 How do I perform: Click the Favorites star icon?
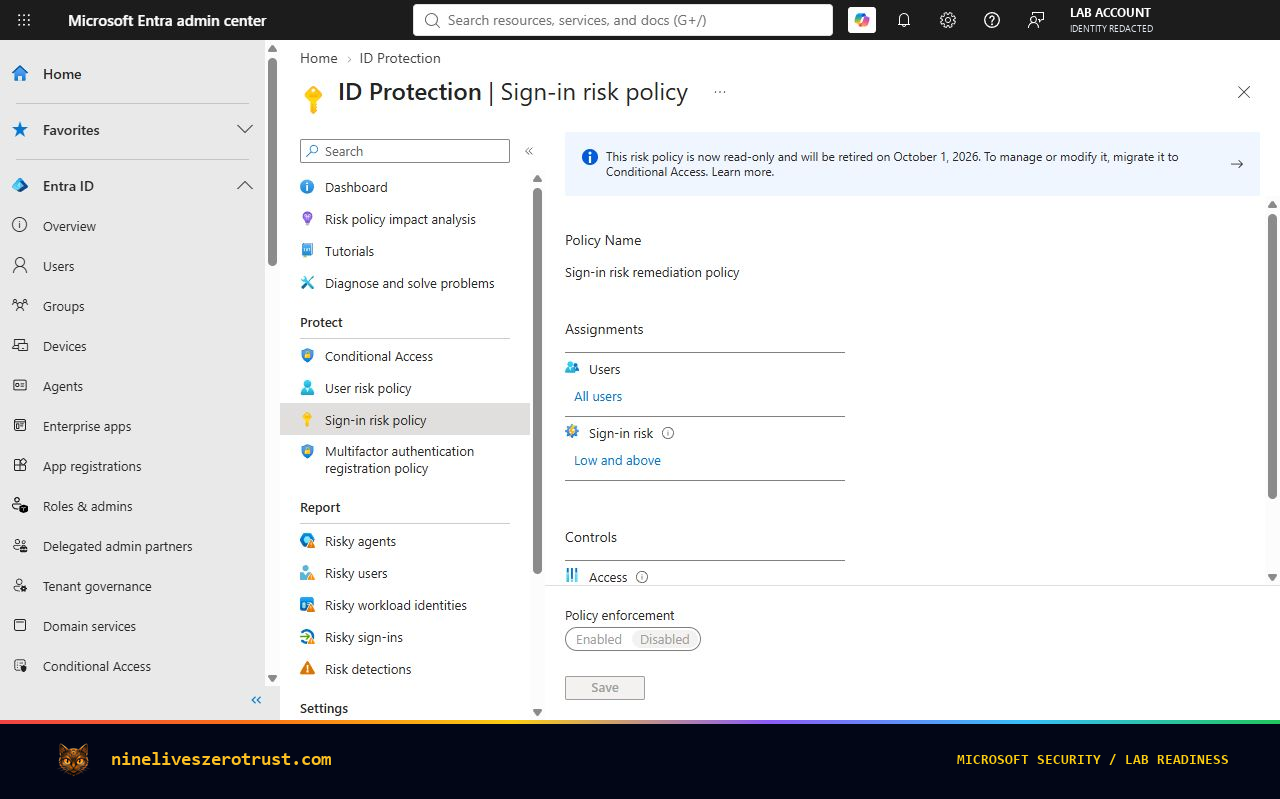(x=20, y=130)
